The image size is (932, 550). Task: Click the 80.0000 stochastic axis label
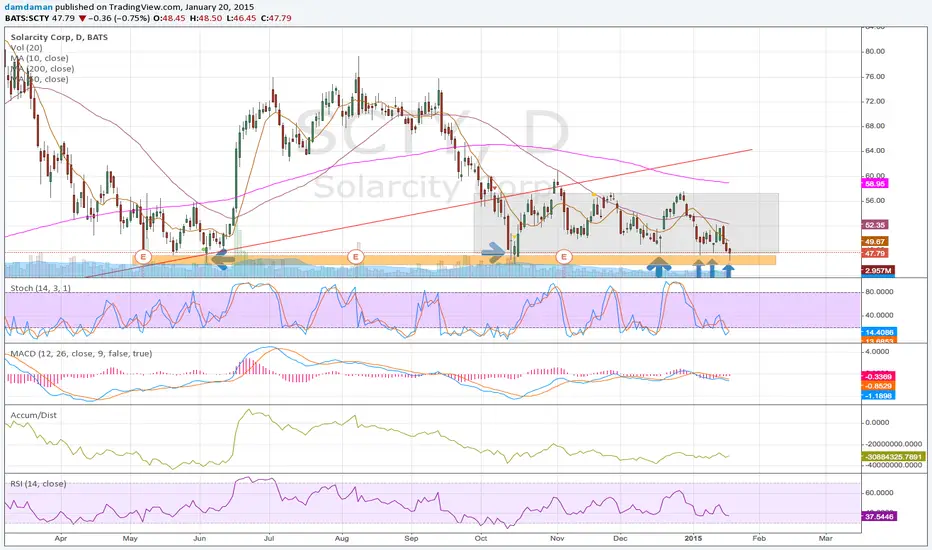pyautogui.click(x=877, y=292)
